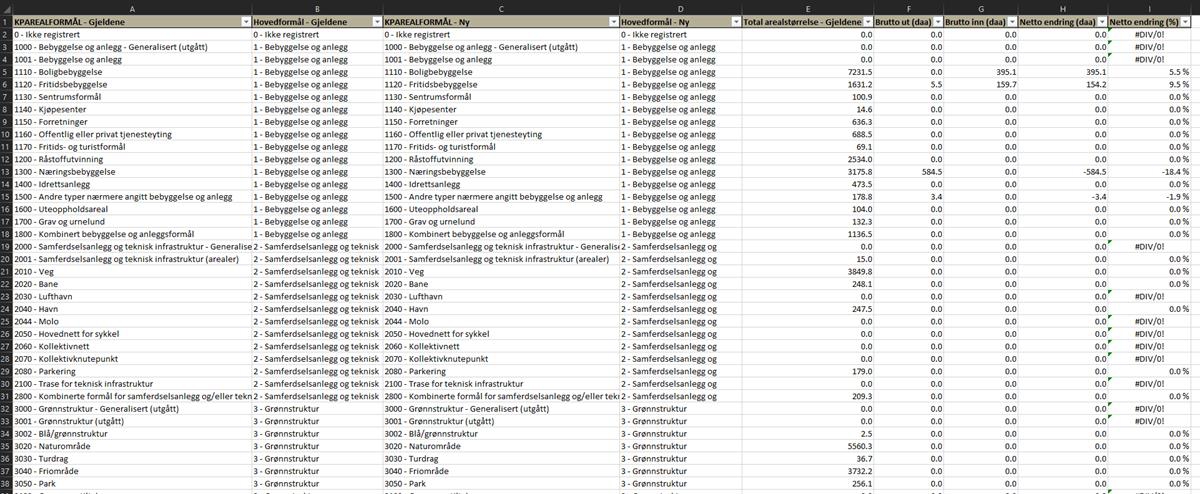This screenshot has height=494, width=1200.
Task: Select row 13 header
Action: (x=6, y=172)
